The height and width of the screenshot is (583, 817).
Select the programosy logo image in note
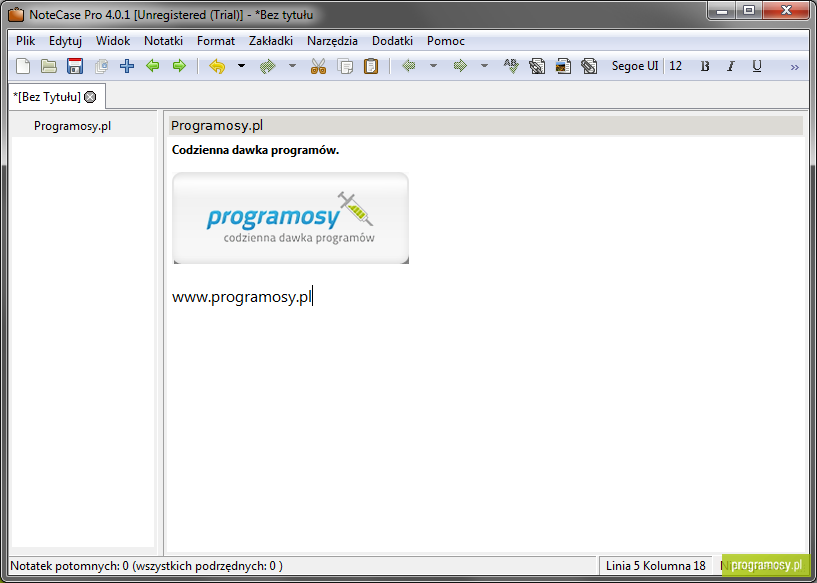(291, 218)
